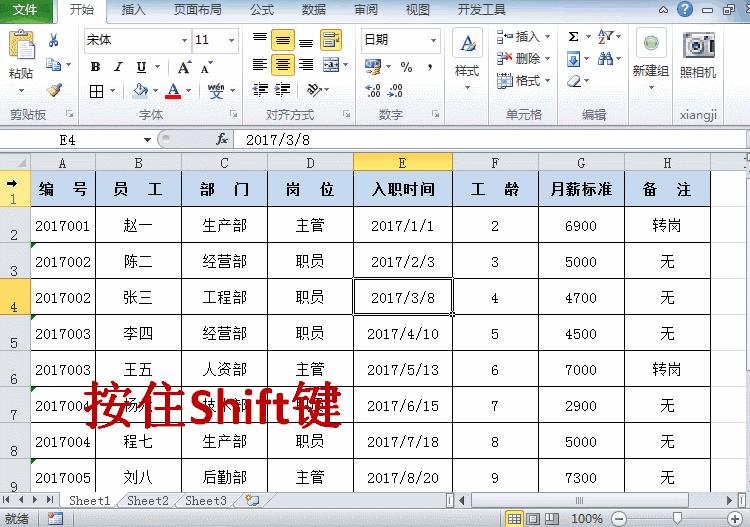750x527 pixels.
Task: Increase font size with large A icon
Action: click(184, 67)
